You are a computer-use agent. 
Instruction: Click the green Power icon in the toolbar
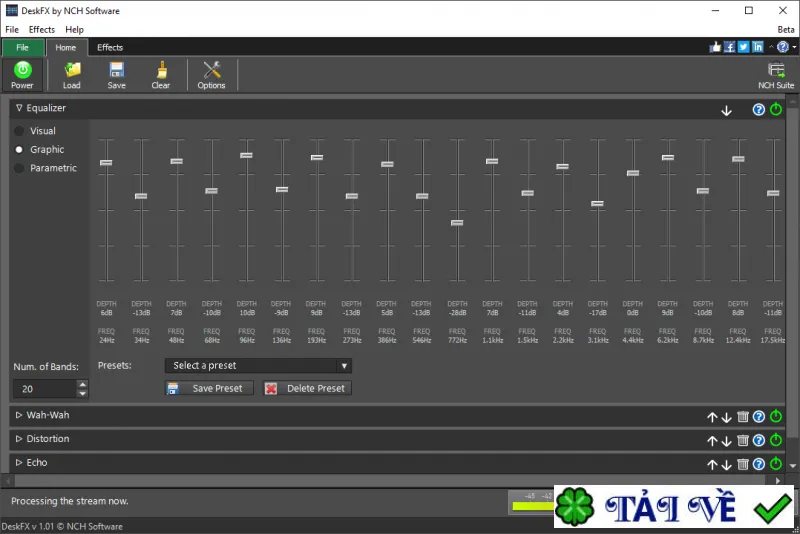coord(22,70)
